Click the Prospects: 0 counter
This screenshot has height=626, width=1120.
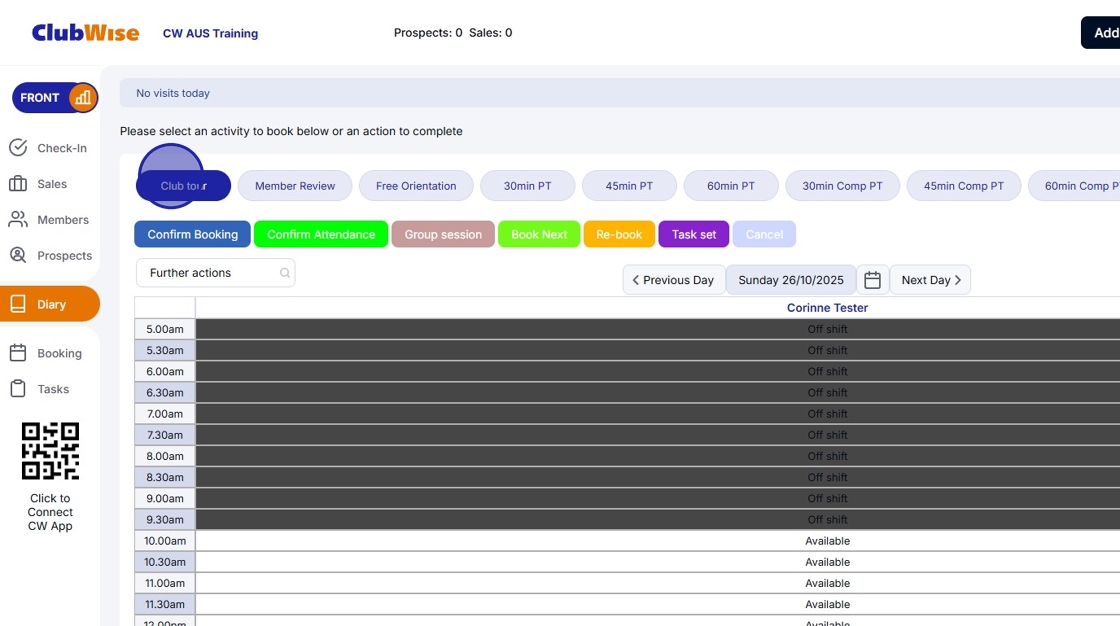(428, 33)
